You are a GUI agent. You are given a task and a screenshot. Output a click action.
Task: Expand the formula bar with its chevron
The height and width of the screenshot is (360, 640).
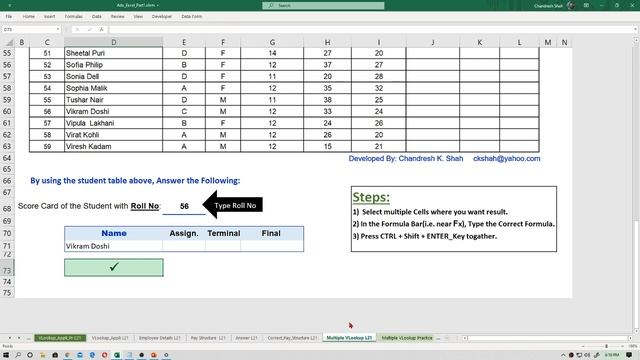[635, 29]
